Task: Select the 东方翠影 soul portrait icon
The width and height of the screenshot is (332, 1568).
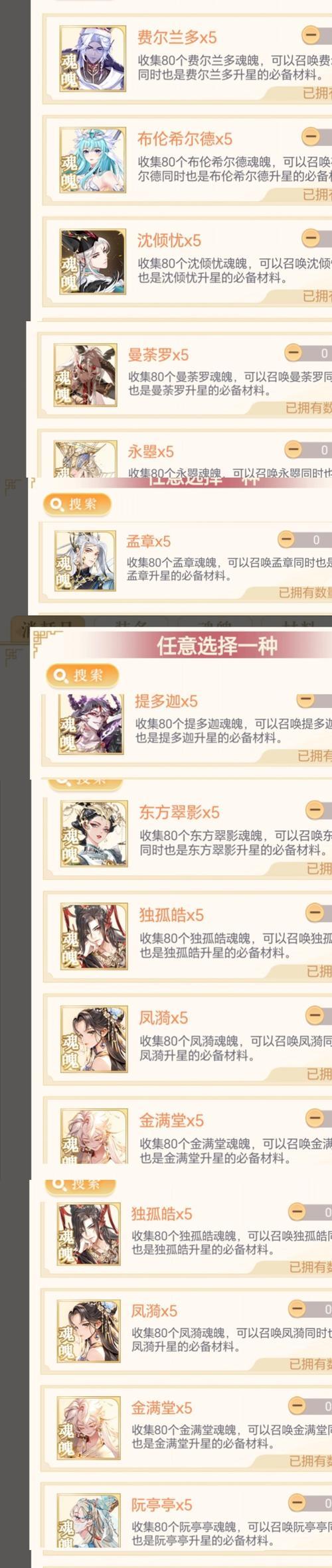Action: point(94,833)
